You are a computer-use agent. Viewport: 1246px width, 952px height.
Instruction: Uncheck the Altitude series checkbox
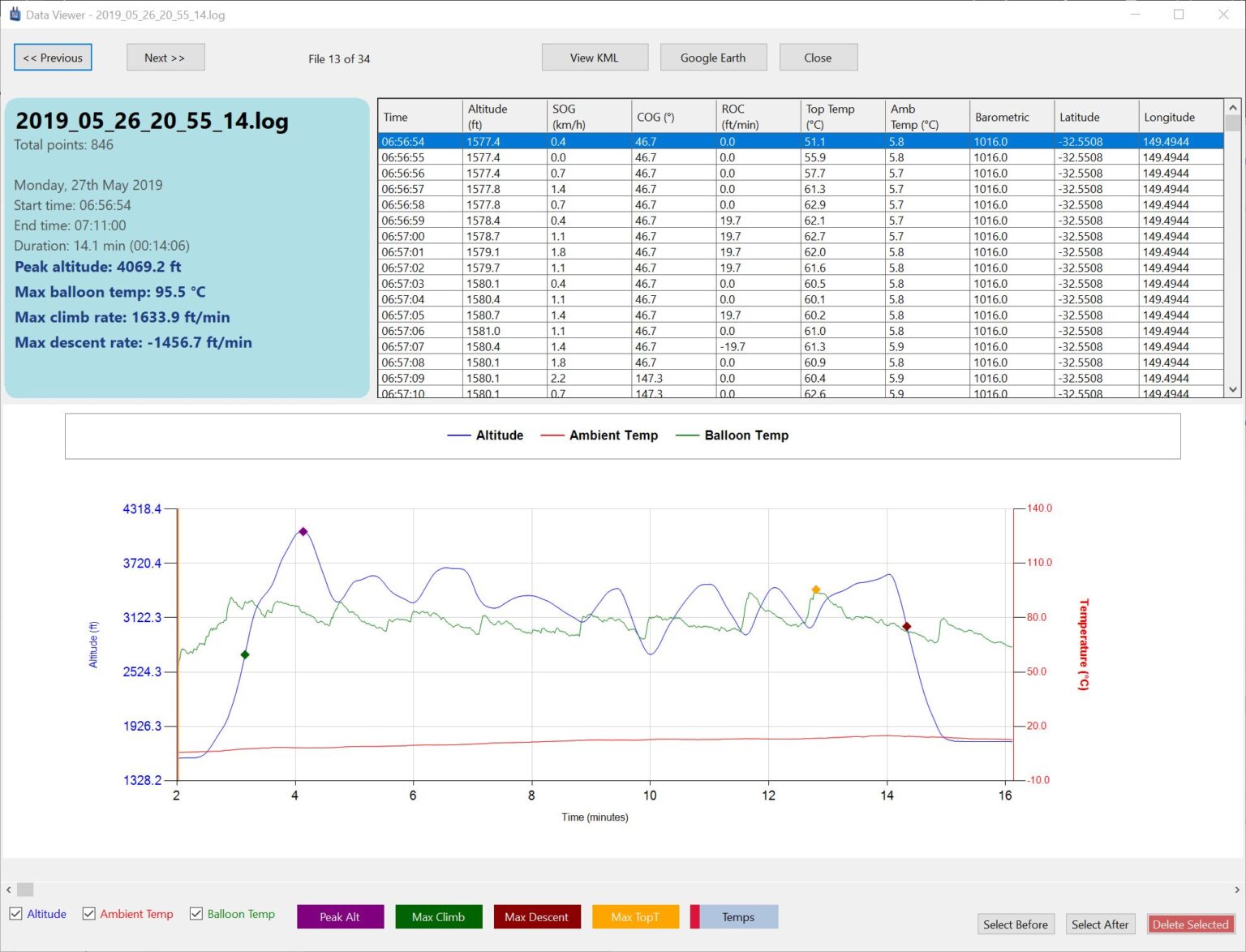(x=16, y=914)
